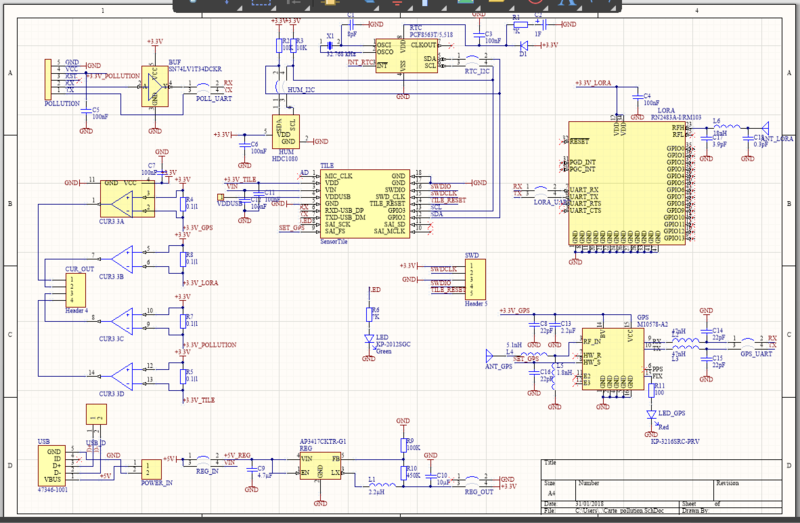This screenshot has width=800, height=523.
Task: Select the SWD Header 5 connector
Action: coord(474,280)
